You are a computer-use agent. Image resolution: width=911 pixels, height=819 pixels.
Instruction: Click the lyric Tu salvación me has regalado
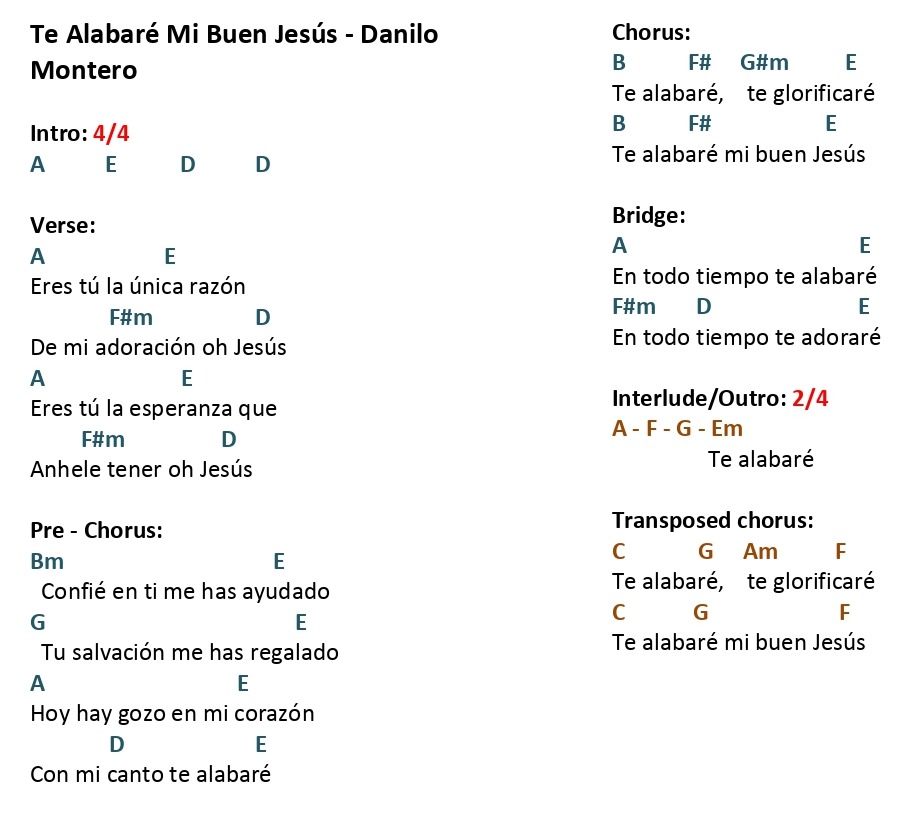(190, 653)
